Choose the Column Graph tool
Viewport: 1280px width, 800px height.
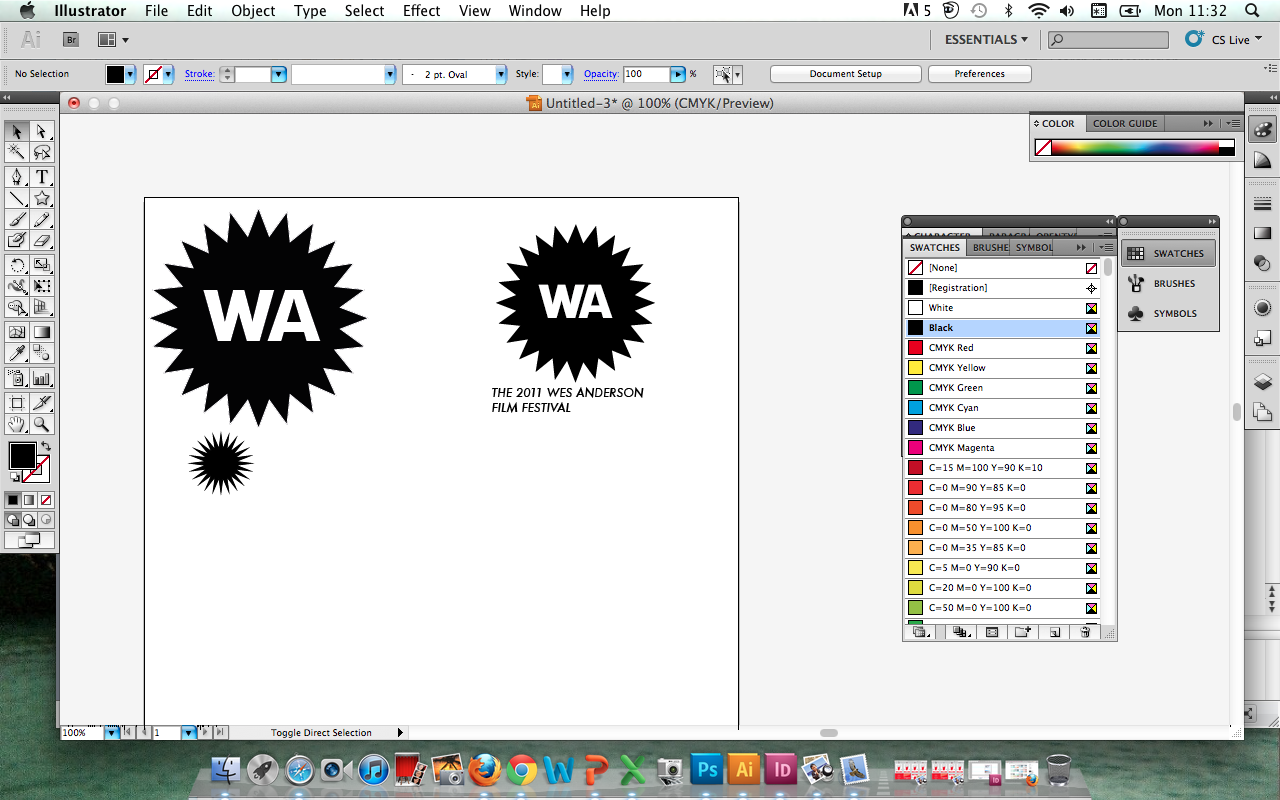[x=42, y=378]
